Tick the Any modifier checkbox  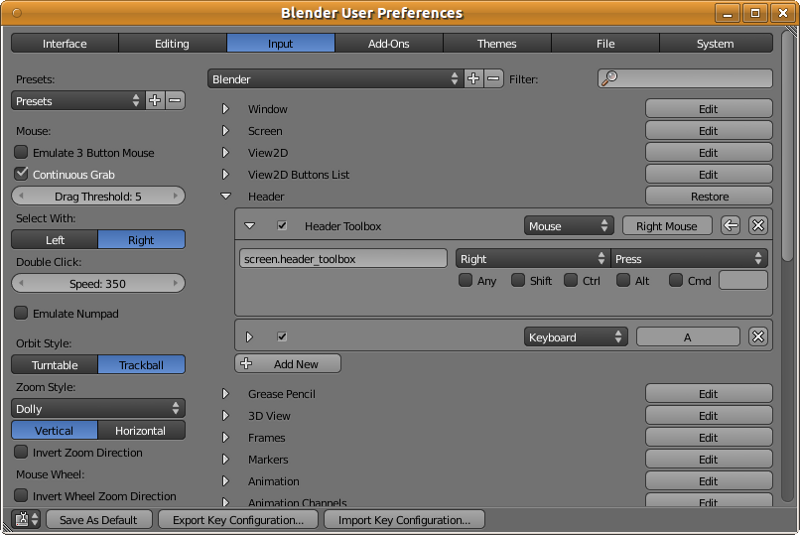[465, 280]
